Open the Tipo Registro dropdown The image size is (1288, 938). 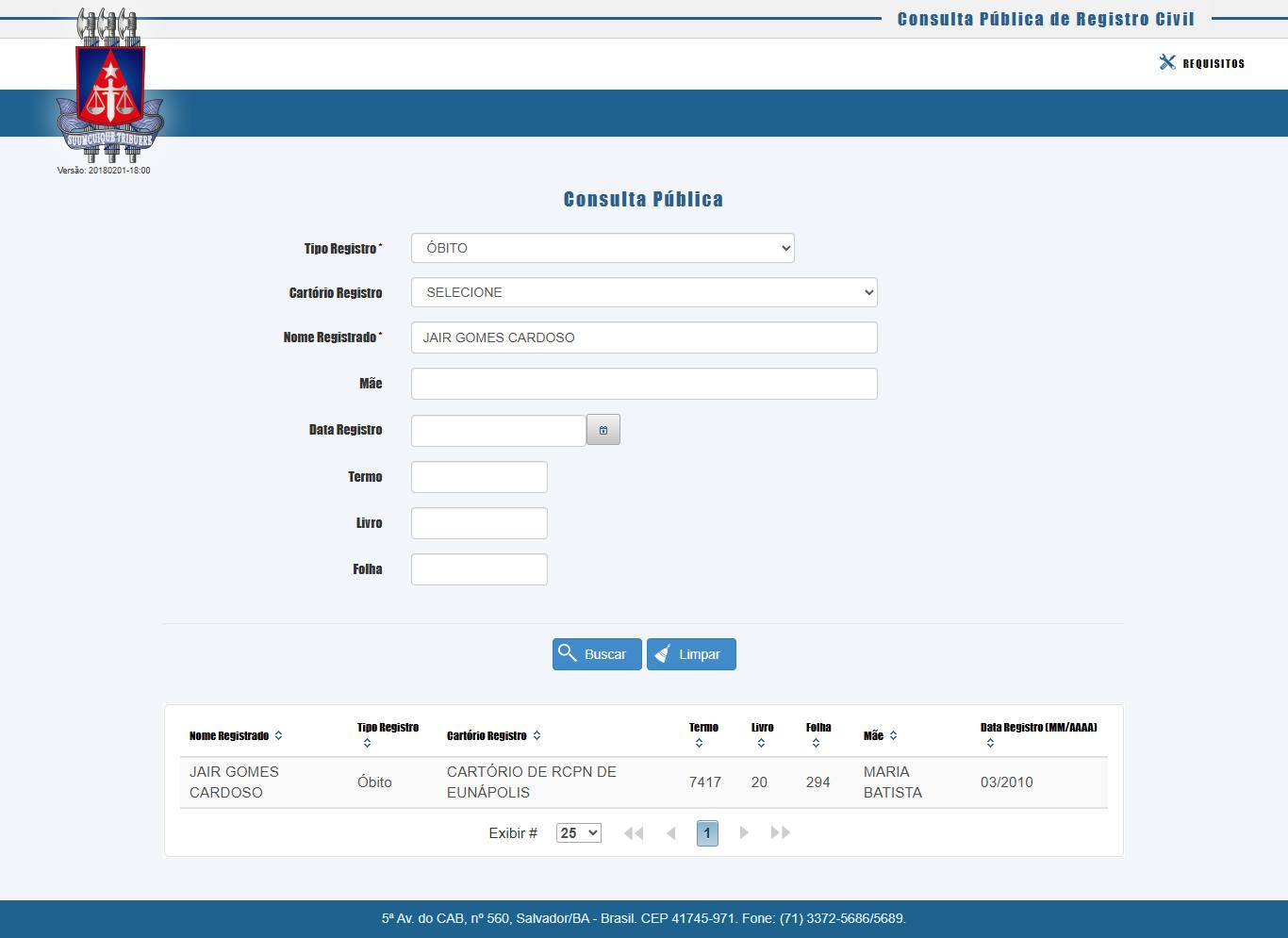603,248
